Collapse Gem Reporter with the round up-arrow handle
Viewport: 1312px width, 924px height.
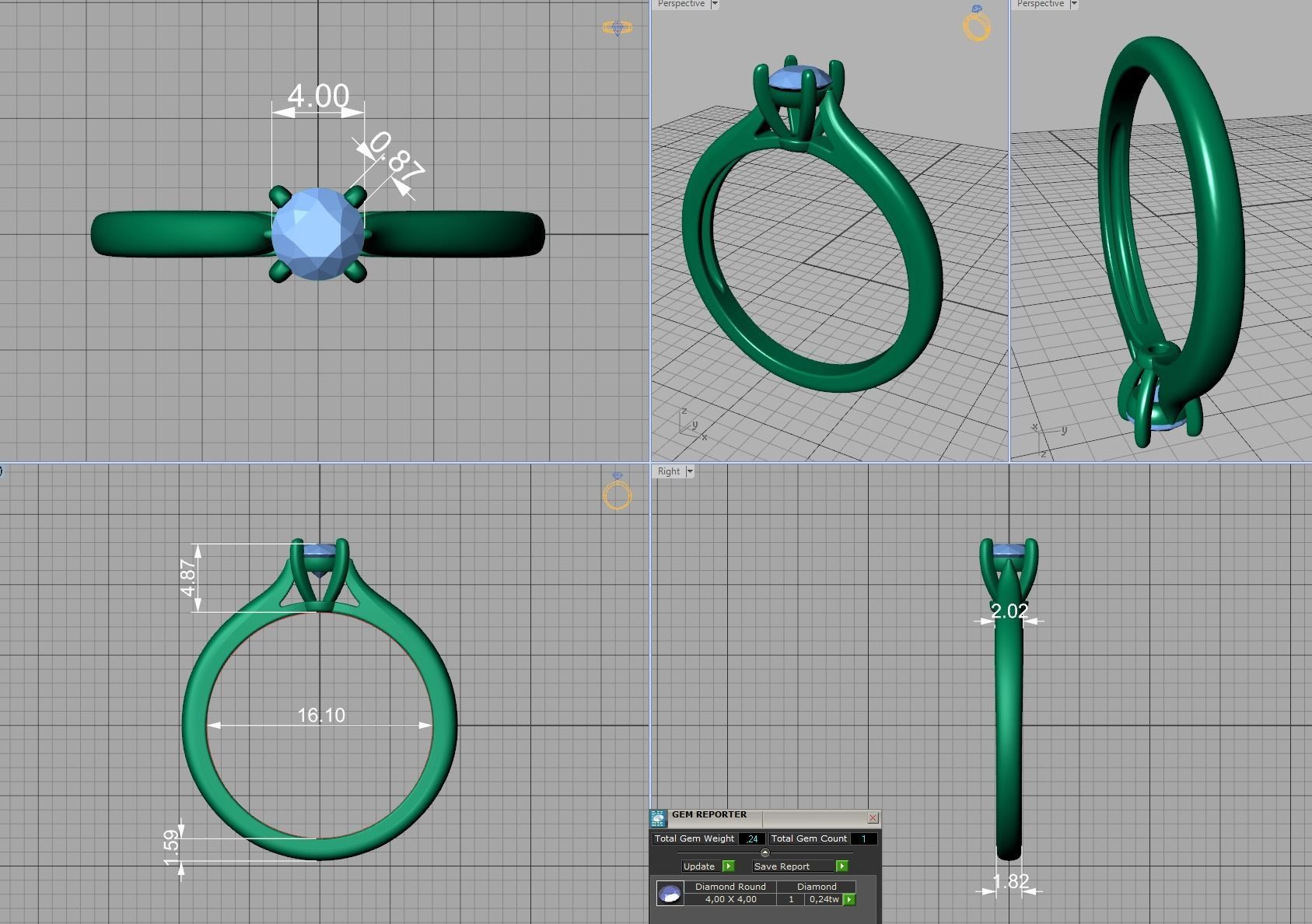click(764, 852)
